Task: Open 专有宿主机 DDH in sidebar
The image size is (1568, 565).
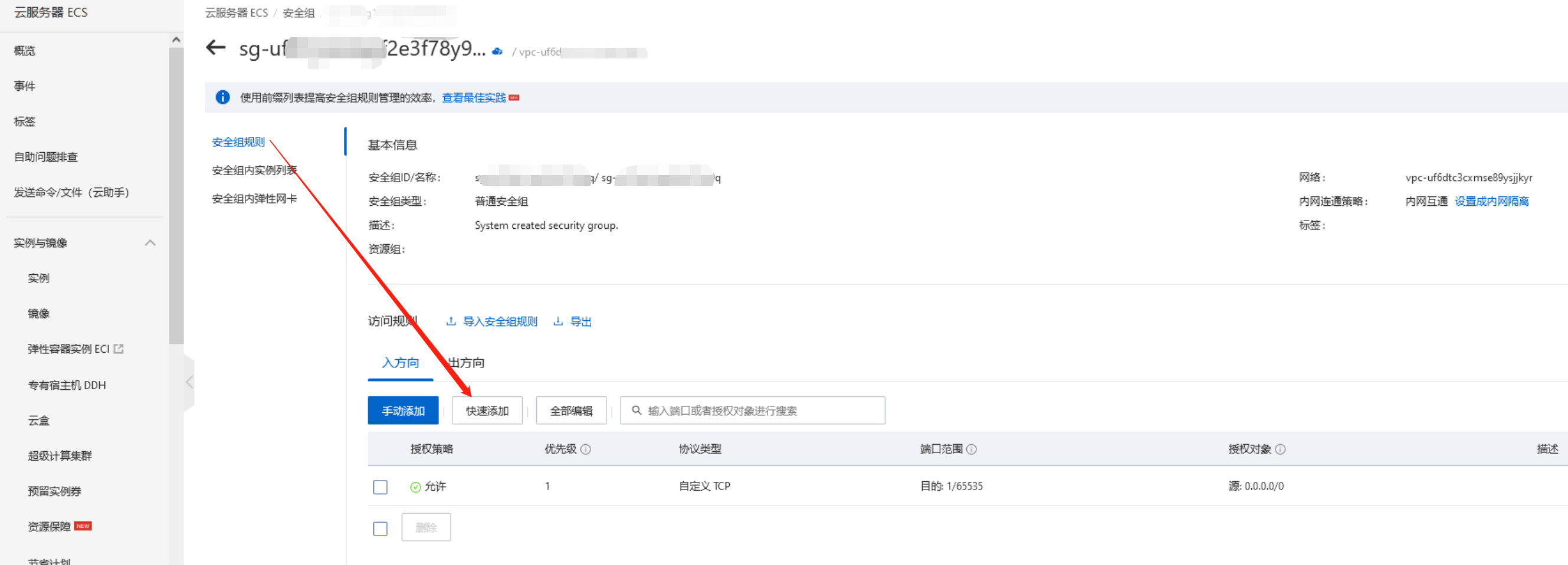Action: (67, 385)
